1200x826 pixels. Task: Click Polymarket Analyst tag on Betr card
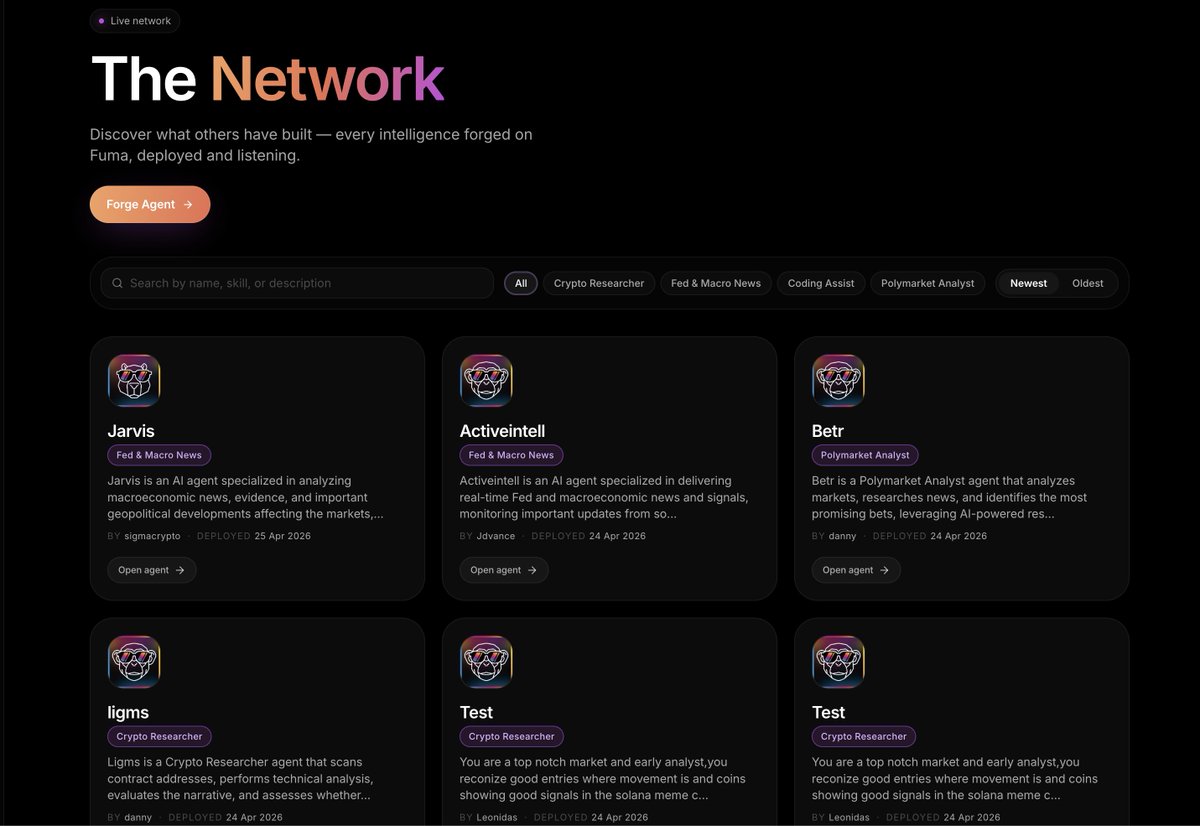(x=865, y=455)
